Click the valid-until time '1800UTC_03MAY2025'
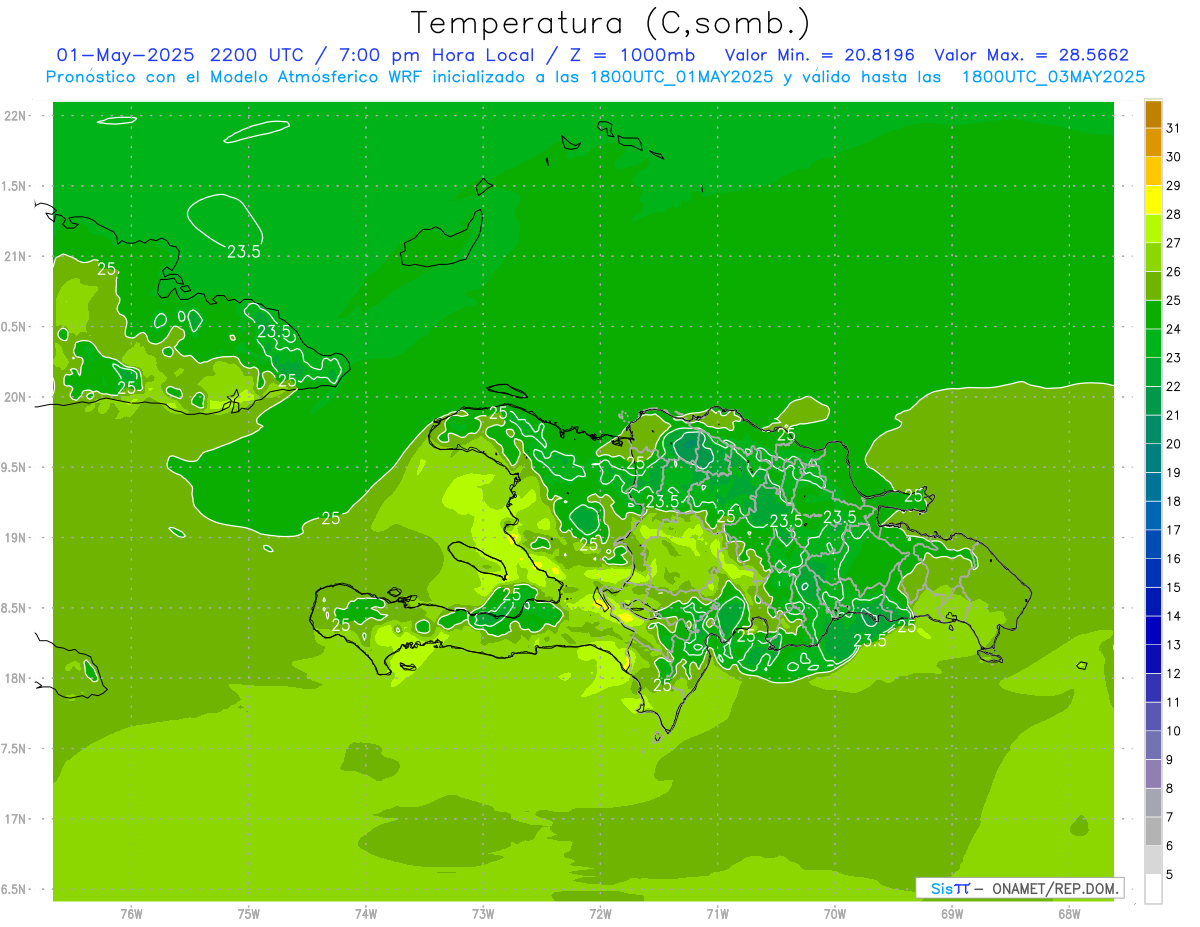1200x927 pixels. (x=1054, y=77)
